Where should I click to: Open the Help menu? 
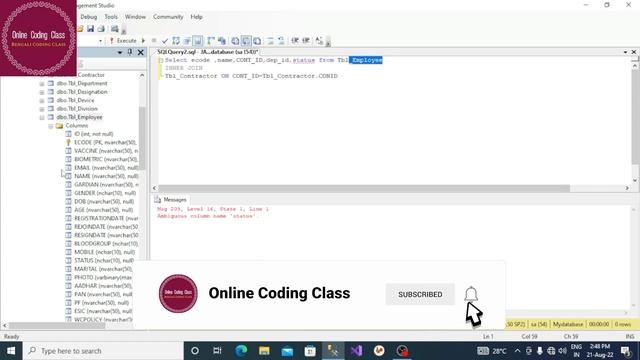[196, 17]
